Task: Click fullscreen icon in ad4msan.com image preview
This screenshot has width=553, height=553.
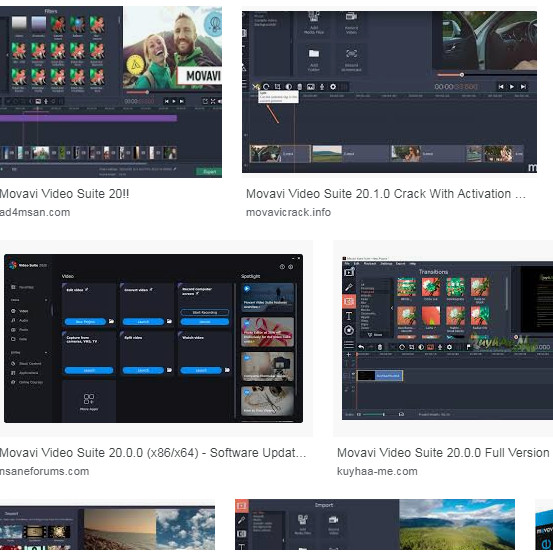Action: tap(213, 102)
